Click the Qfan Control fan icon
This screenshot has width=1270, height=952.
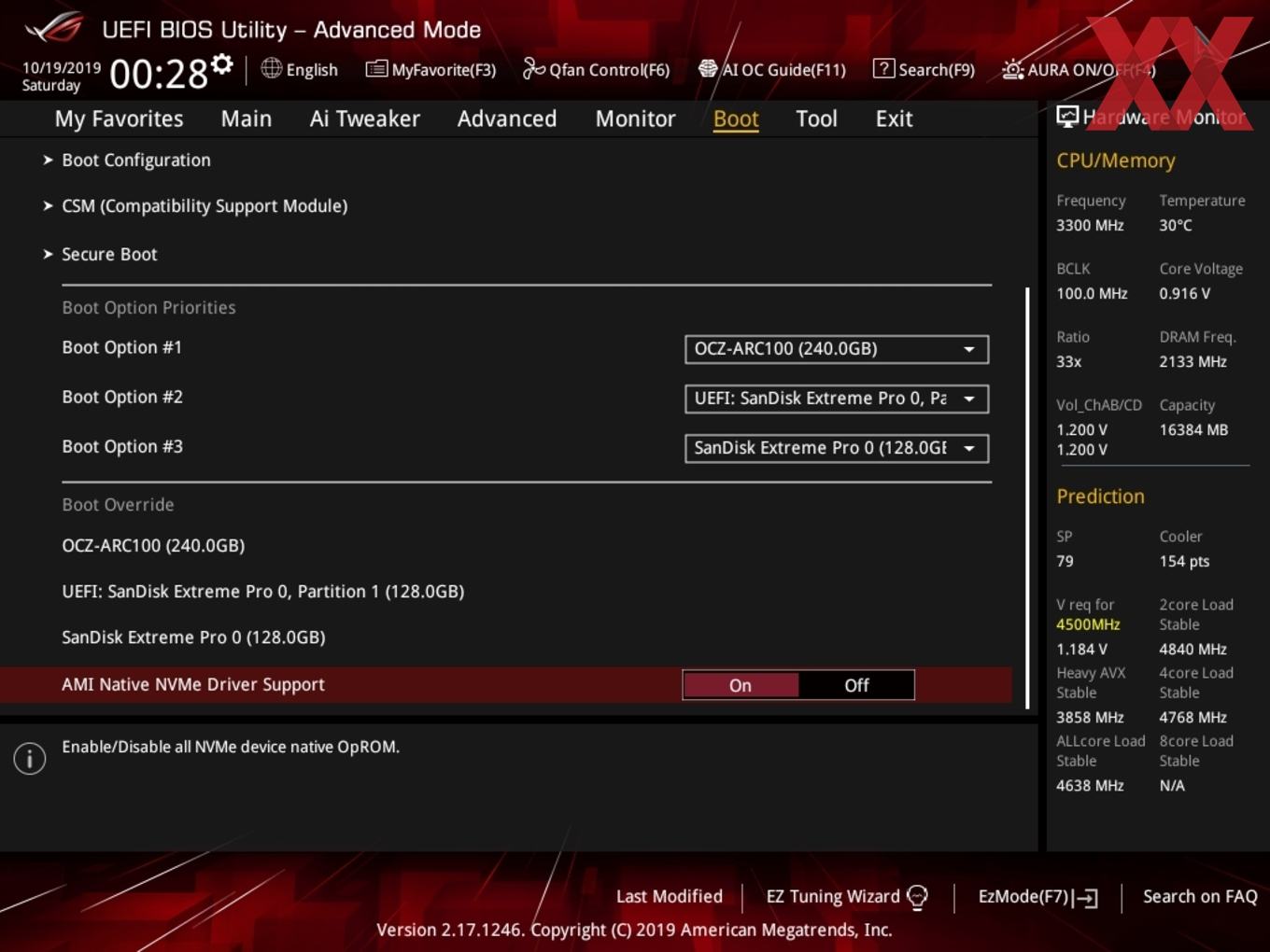click(x=533, y=68)
